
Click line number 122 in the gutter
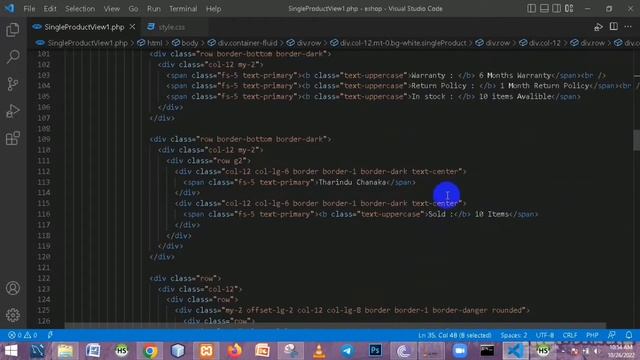coord(44,278)
